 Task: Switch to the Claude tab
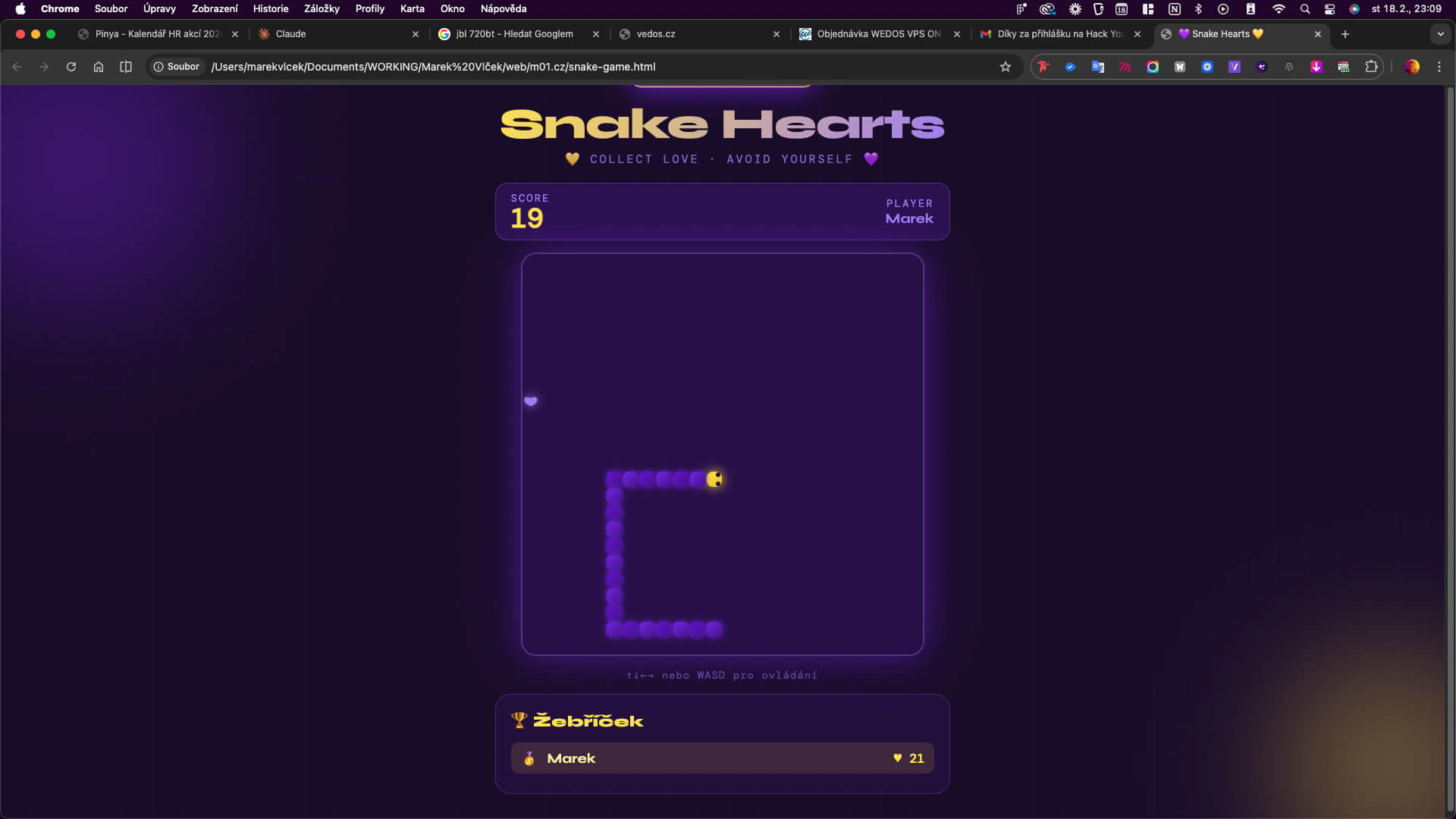click(x=337, y=34)
